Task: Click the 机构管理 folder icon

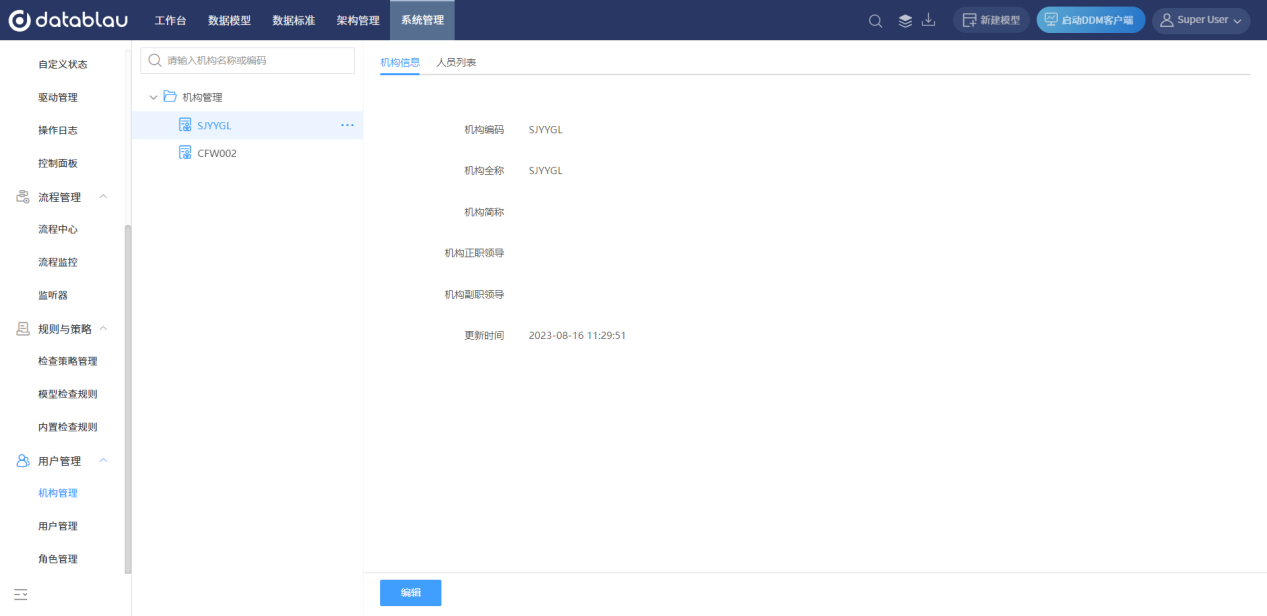Action: pyautogui.click(x=170, y=97)
